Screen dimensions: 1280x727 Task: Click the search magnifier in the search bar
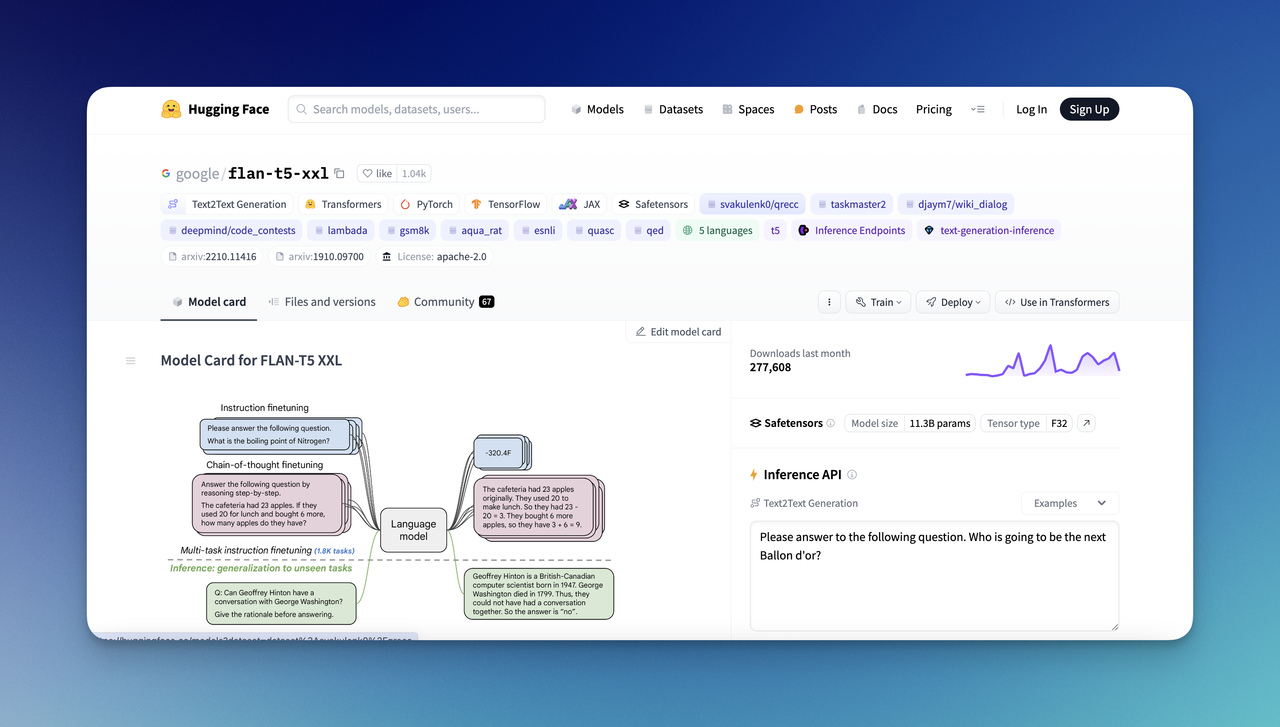click(x=301, y=109)
